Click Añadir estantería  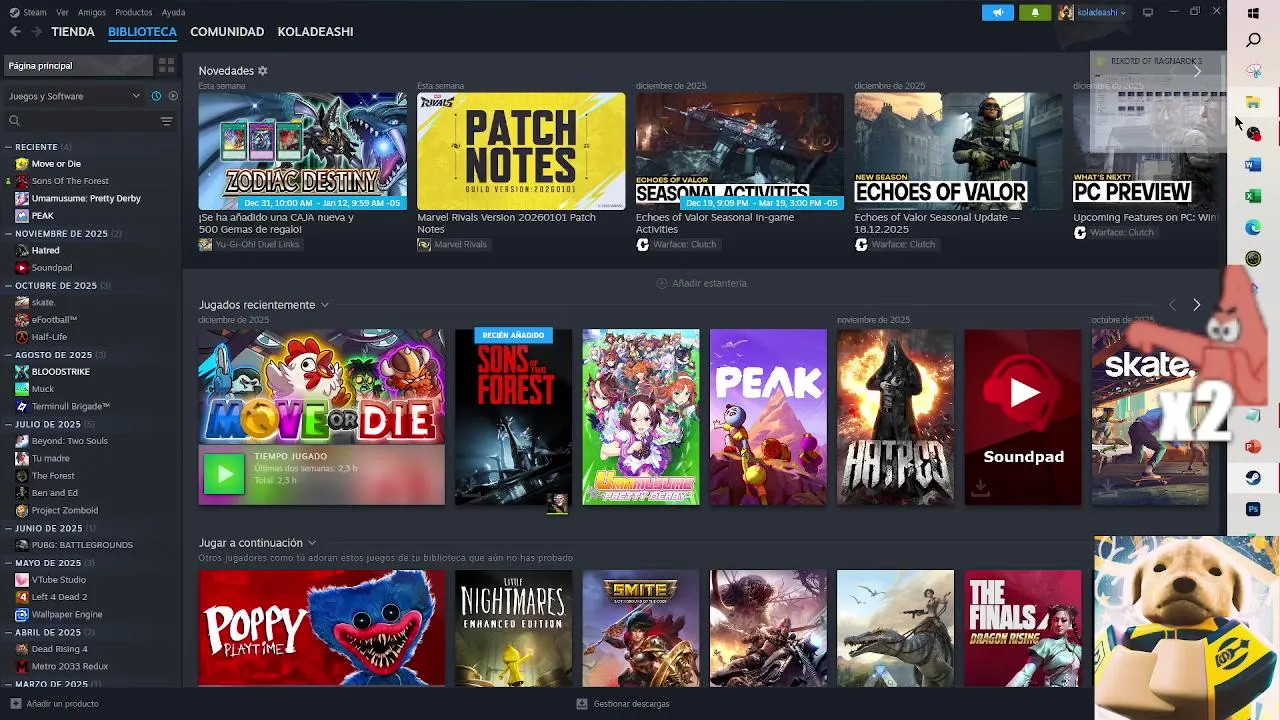(701, 283)
